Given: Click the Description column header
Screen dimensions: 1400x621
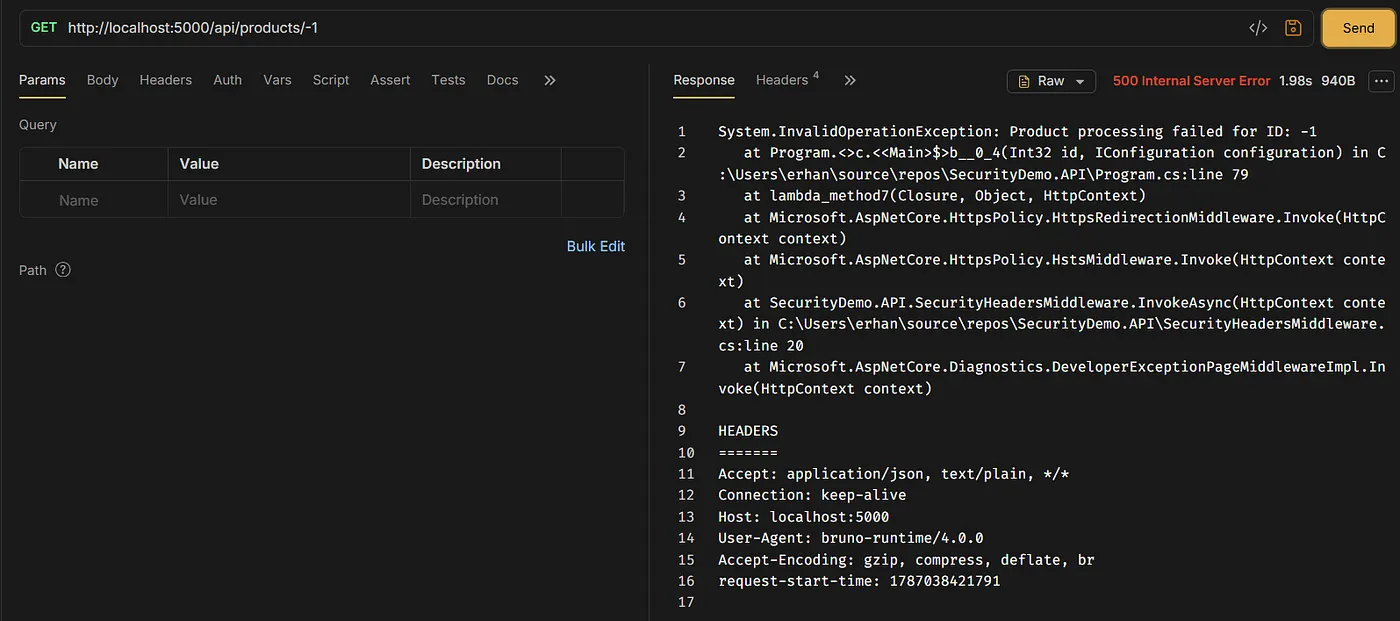Looking at the screenshot, I should [461, 164].
